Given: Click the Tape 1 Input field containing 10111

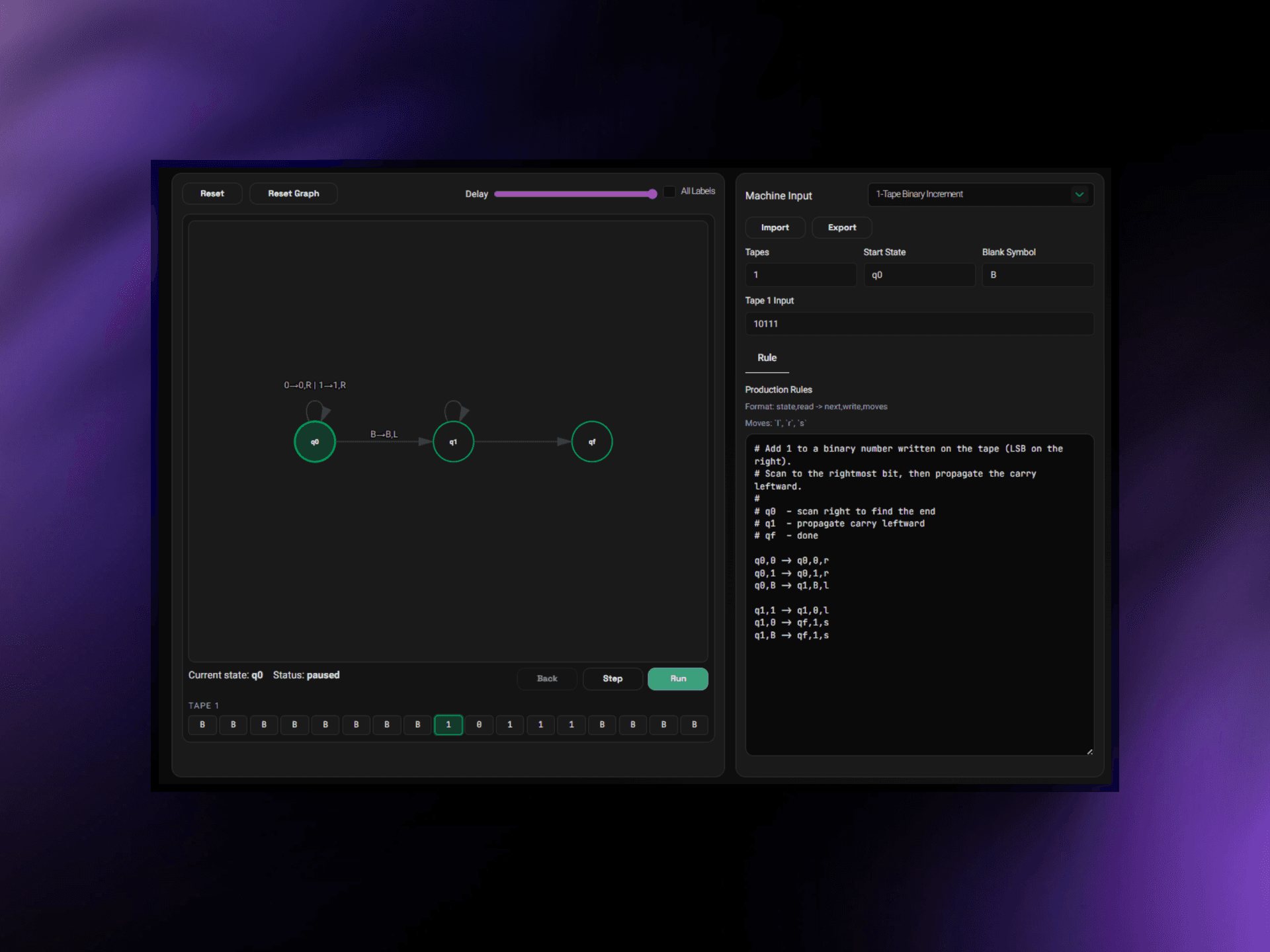Looking at the screenshot, I should coord(919,324).
